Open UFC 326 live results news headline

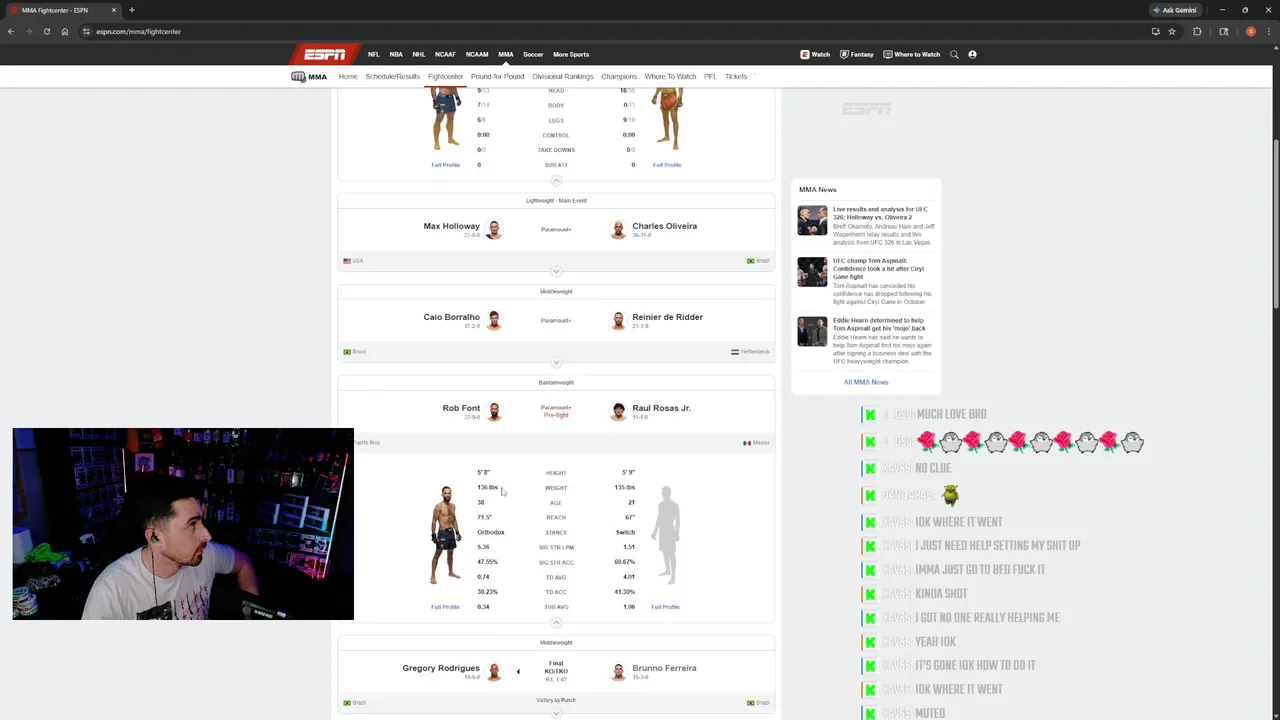pos(880,213)
